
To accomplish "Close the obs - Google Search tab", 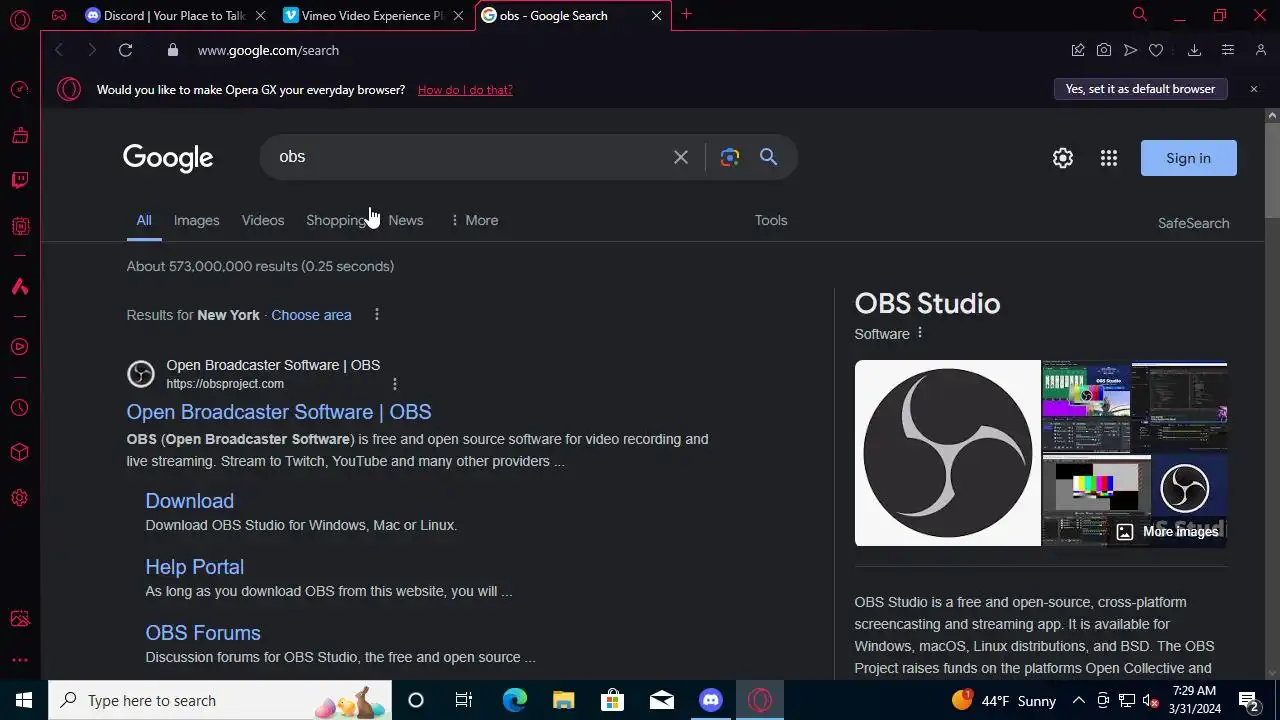I will (657, 15).
